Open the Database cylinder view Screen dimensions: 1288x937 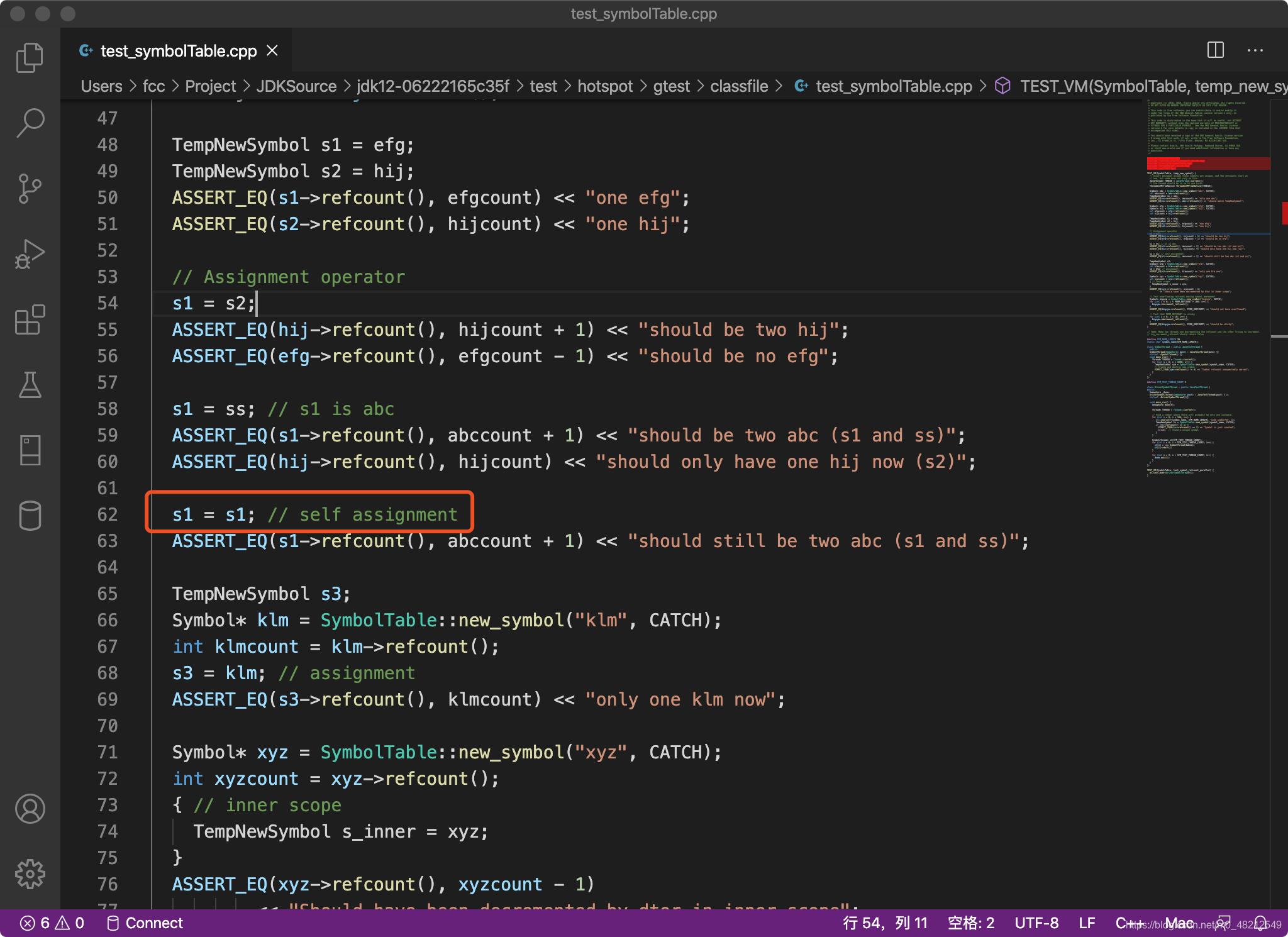[x=30, y=516]
